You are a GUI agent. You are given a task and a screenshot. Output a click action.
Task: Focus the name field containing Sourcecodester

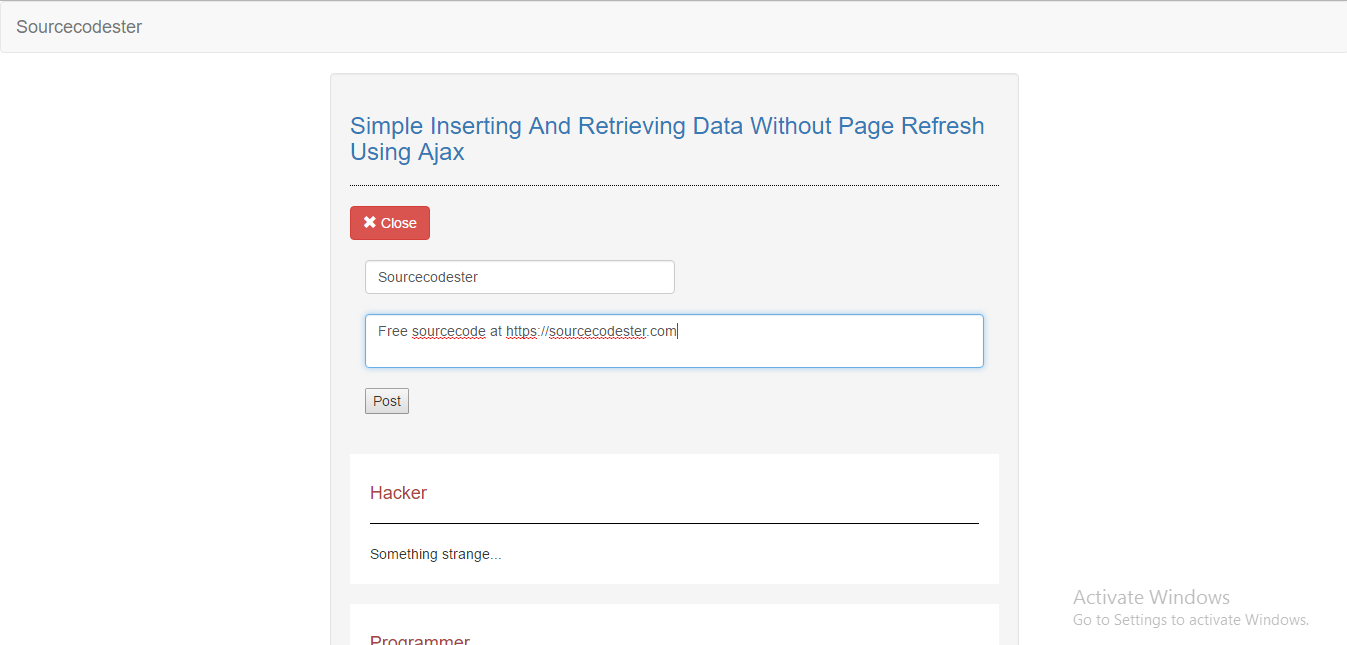[519, 277]
